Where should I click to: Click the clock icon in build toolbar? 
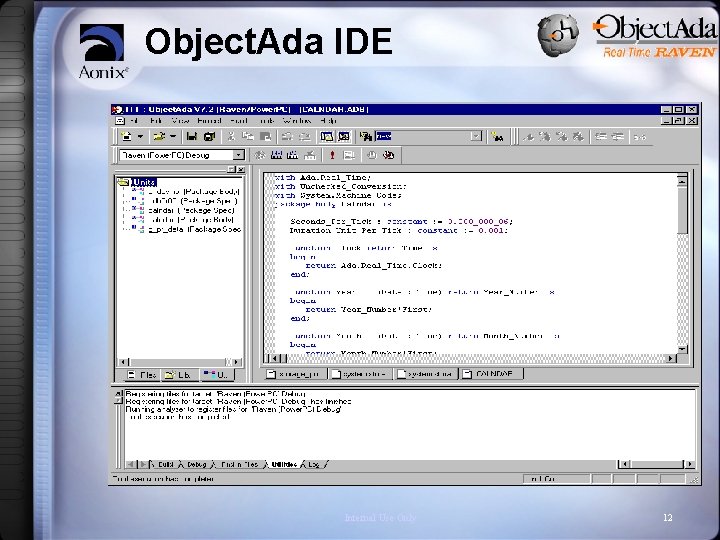371,155
